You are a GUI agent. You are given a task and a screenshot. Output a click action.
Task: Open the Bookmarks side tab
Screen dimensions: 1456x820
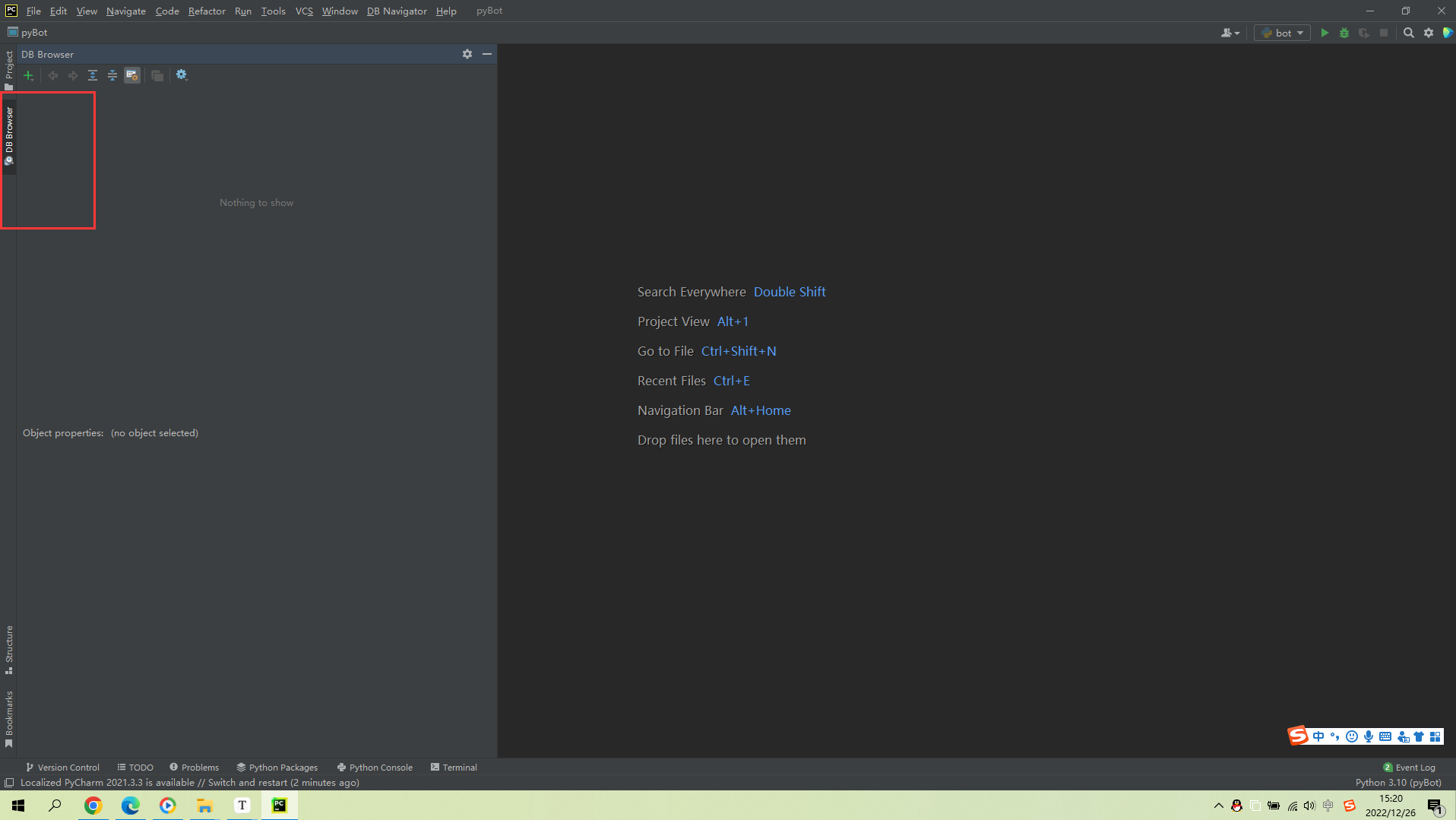pyautogui.click(x=8, y=719)
